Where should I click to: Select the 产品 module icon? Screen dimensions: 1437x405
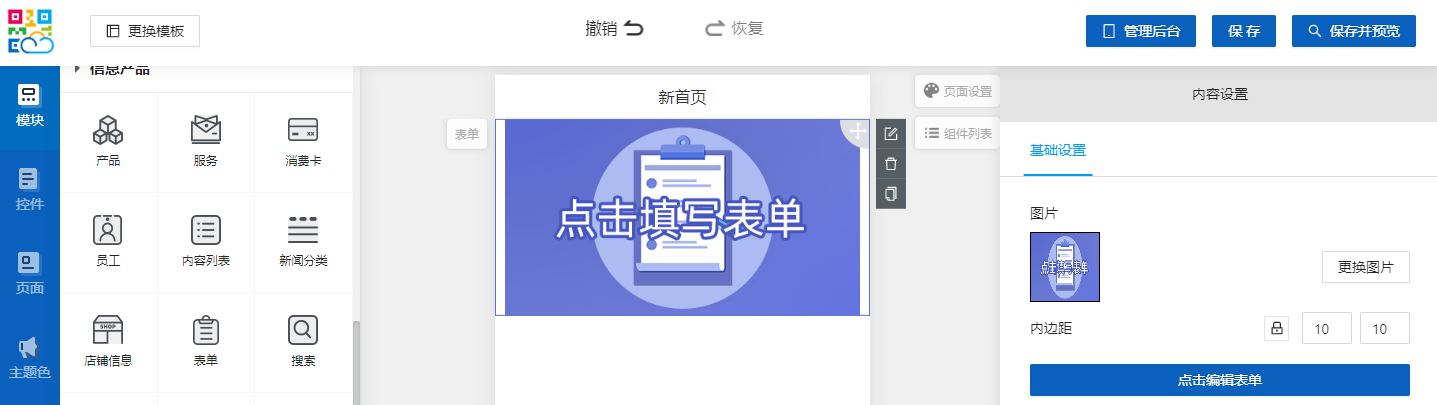point(108,131)
